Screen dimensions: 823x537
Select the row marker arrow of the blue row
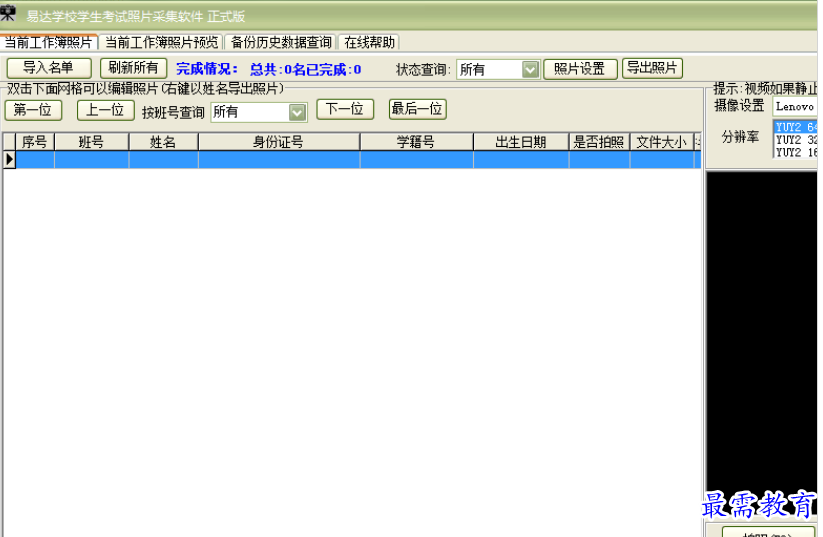[x=9, y=160]
